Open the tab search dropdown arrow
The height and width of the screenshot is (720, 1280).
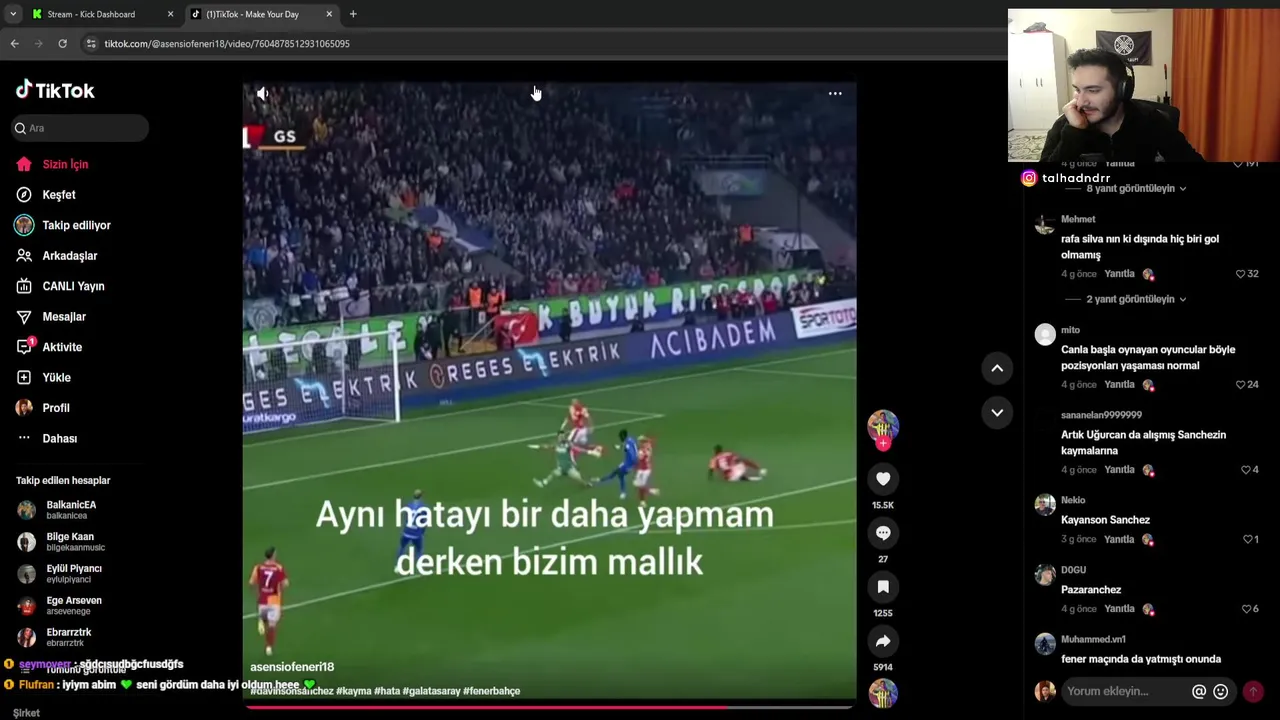click(x=12, y=14)
